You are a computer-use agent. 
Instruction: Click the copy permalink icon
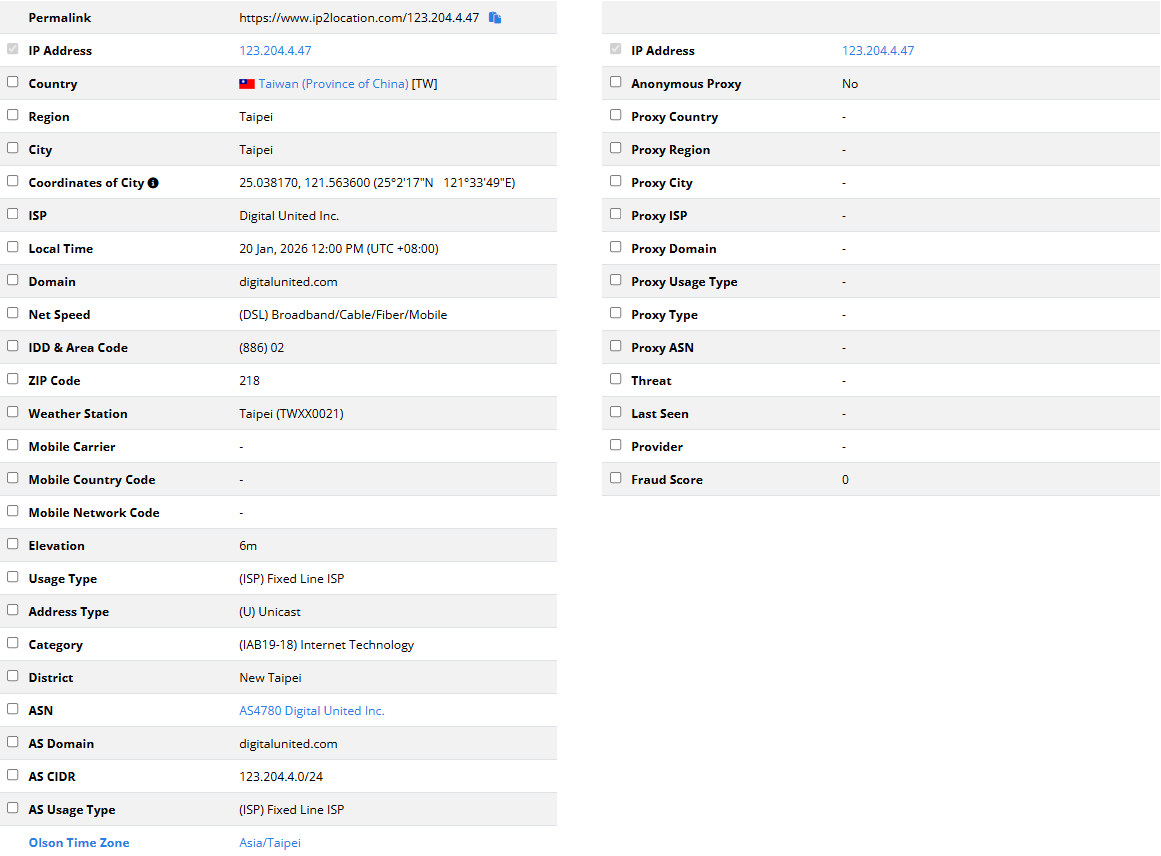[494, 18]
